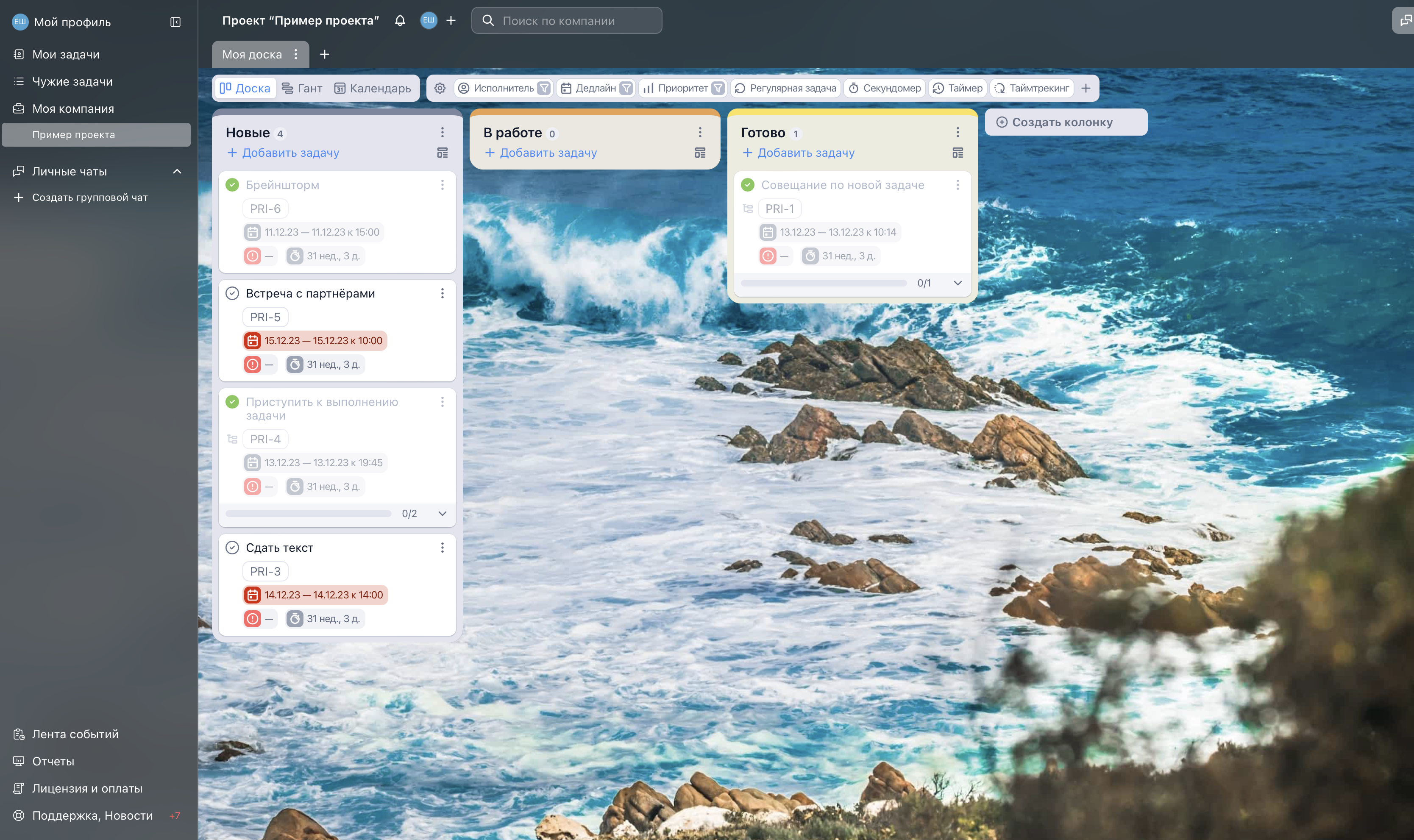The height and width of the screenshot is (840, 1414).
Task: Open Отчеты in sidebar
Action: pyautogui.click(x=53, y=761)
